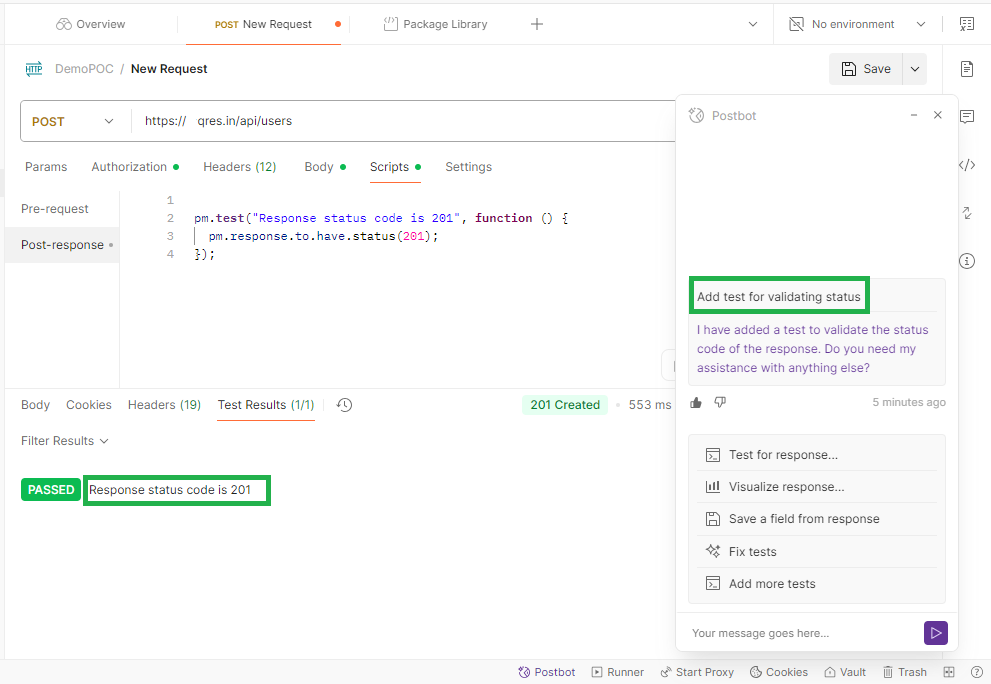
Task: Open the POST method dropdown
Action: point(74,120)
